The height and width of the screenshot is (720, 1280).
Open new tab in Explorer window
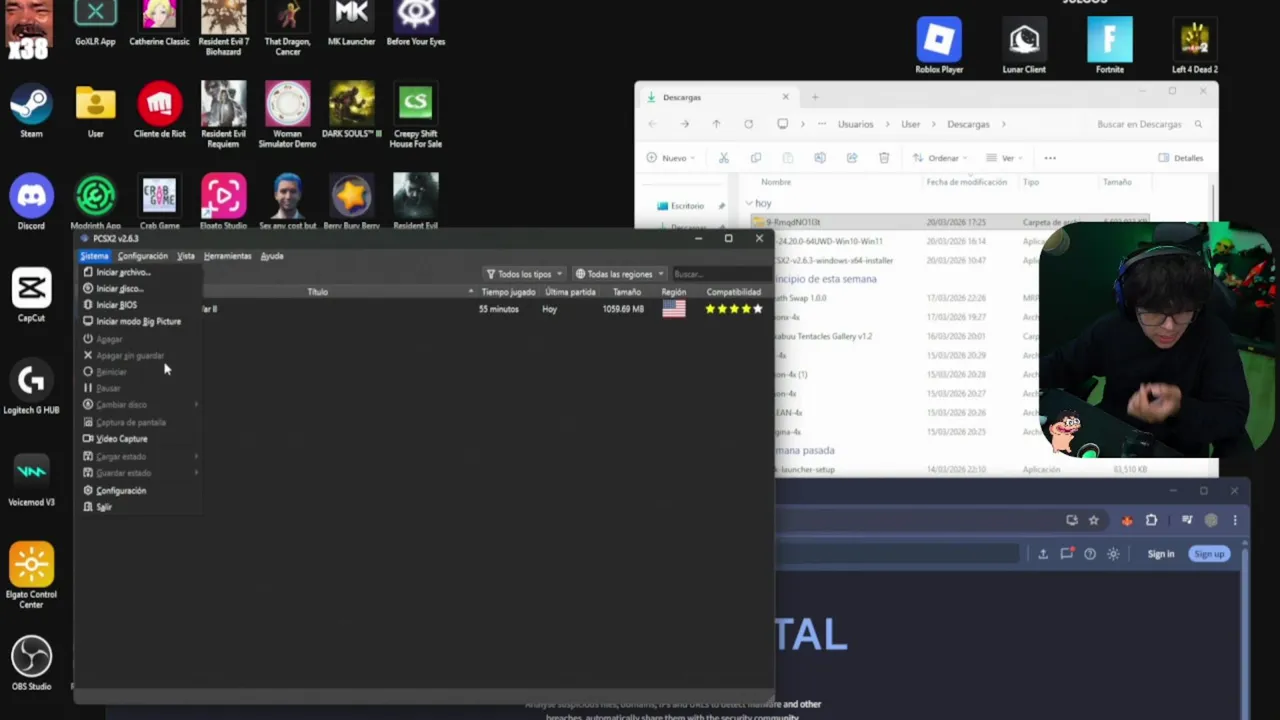pos(814,97)
